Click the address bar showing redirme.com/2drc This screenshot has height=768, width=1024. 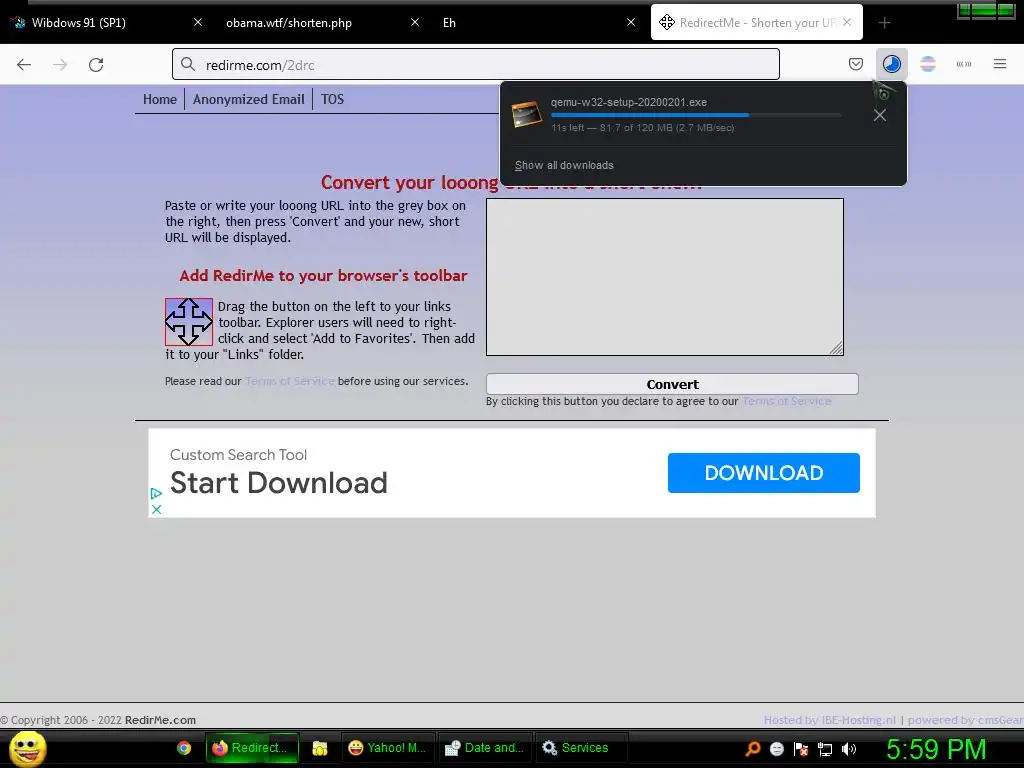tap(475, 65)
